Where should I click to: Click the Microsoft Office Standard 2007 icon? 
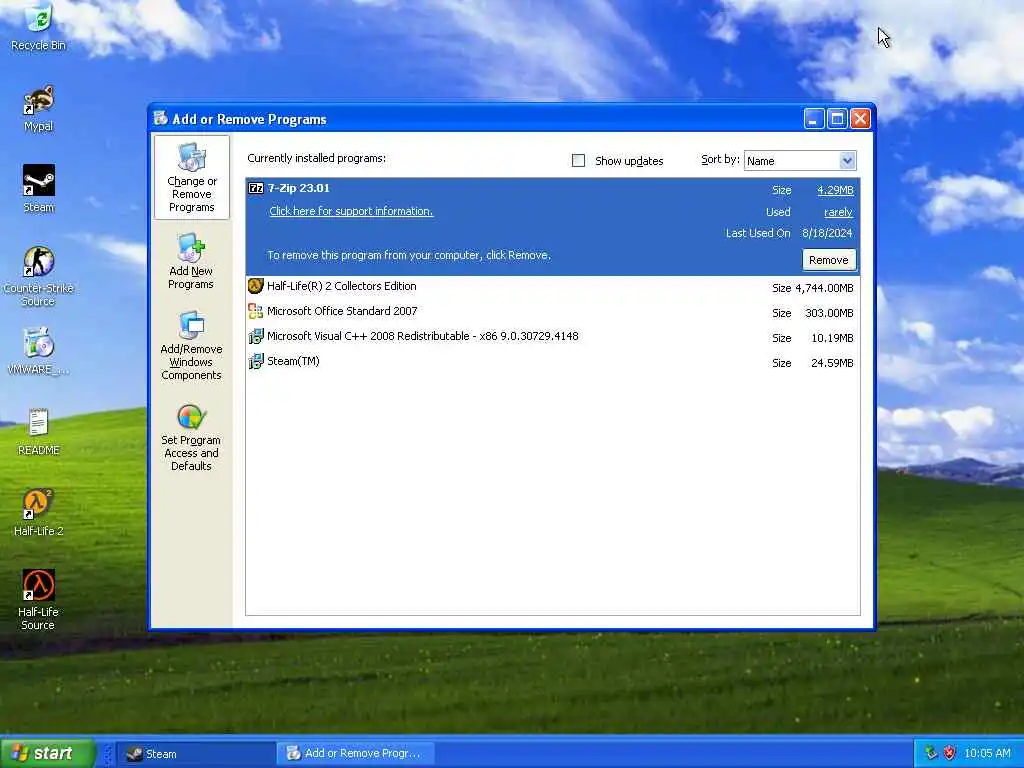(255, 312)
